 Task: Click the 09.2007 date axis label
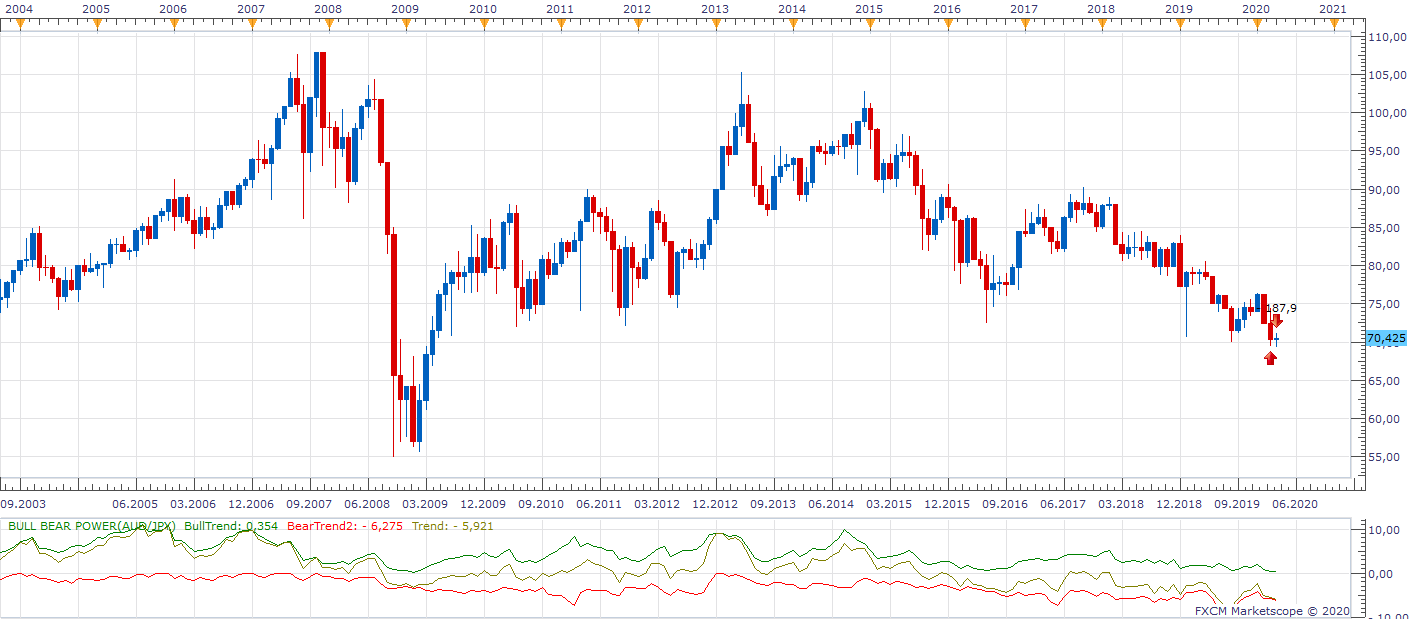pyautogui.click(x=309, y=505)
